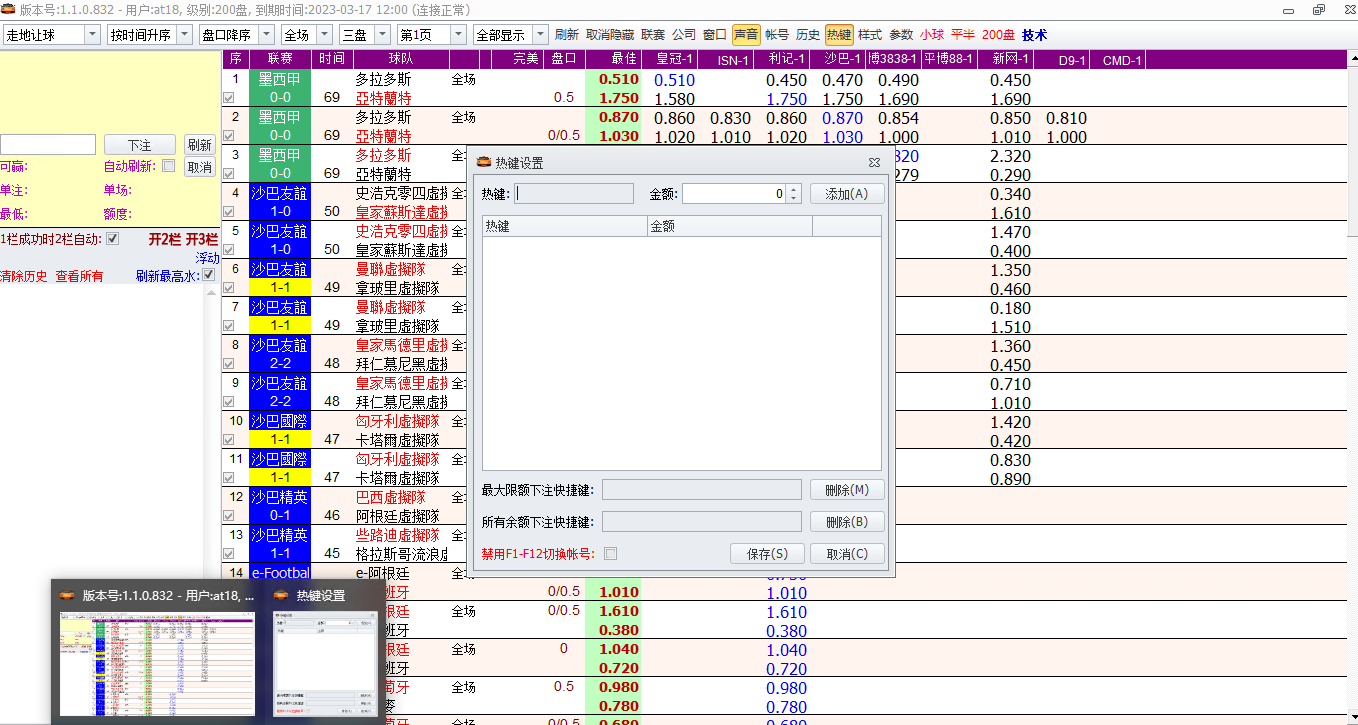The width and height of the screenshot is (1358, 725).
Task: Click the 0.510 odds in 皇冠-1 column
Action: (674, 80)
